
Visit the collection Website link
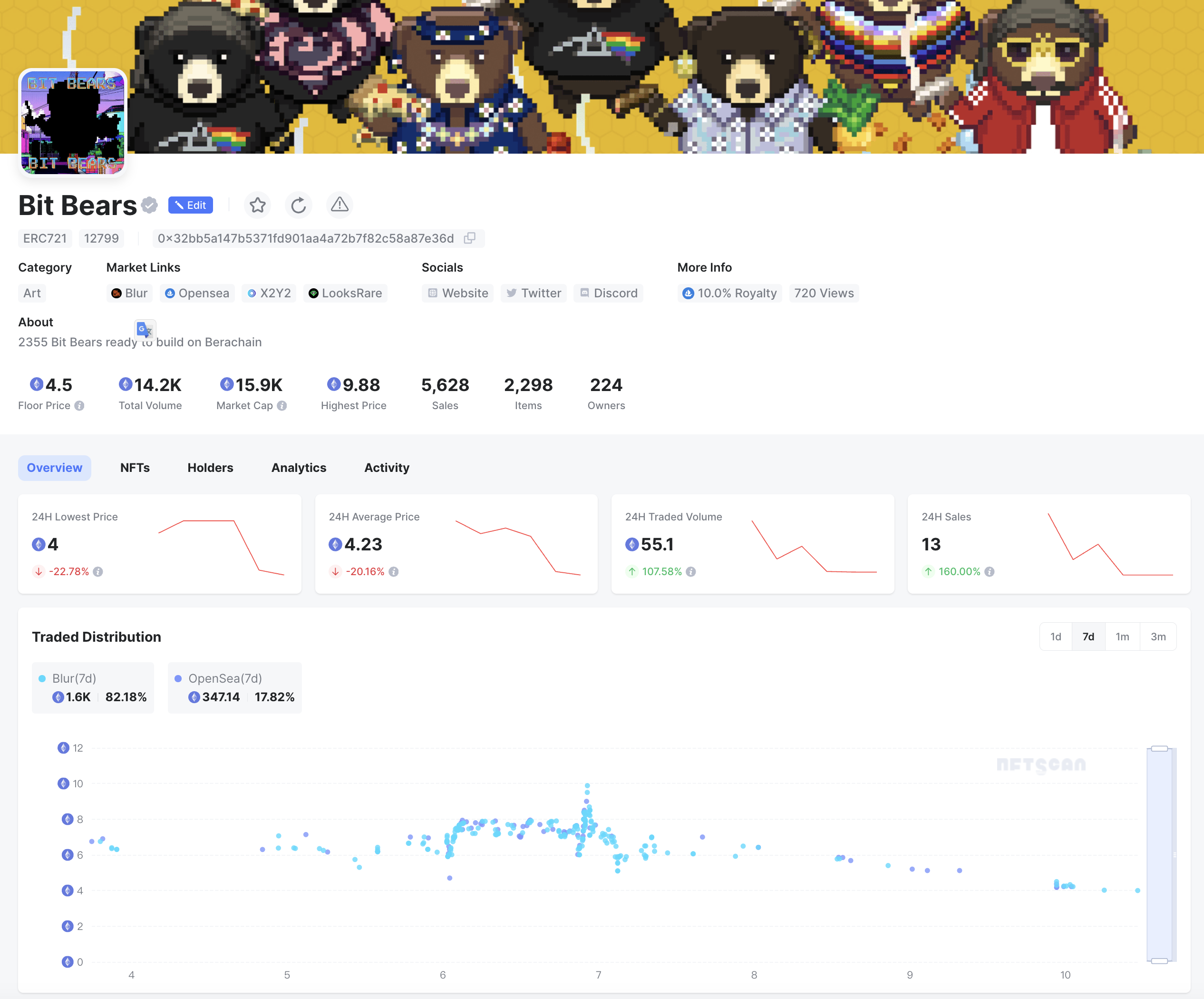pos(457,293)
